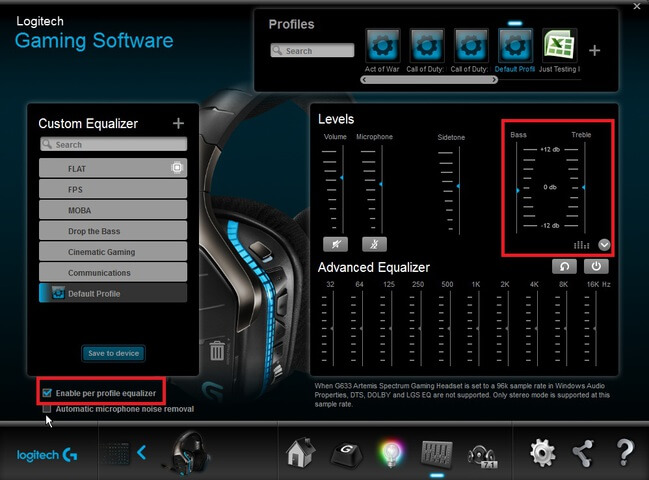Click the Treble slider
Image resolution: width=649 pixels, height=480 pixels.
[583, 188]
